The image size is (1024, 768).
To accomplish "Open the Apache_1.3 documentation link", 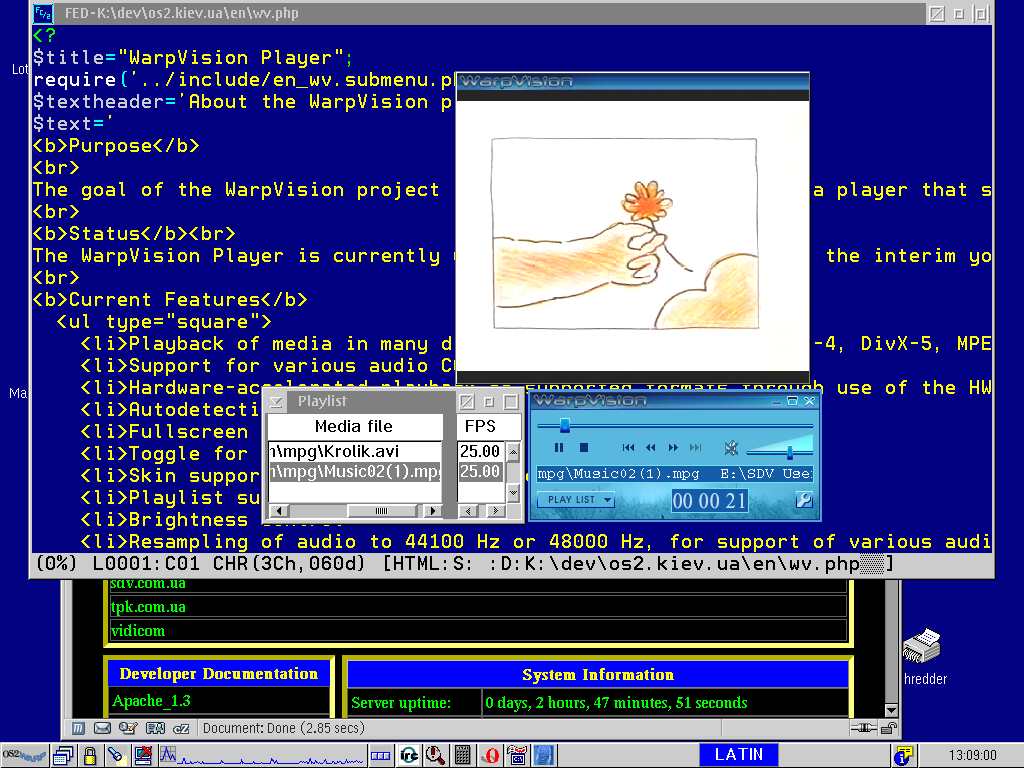I will coord(152,701).
